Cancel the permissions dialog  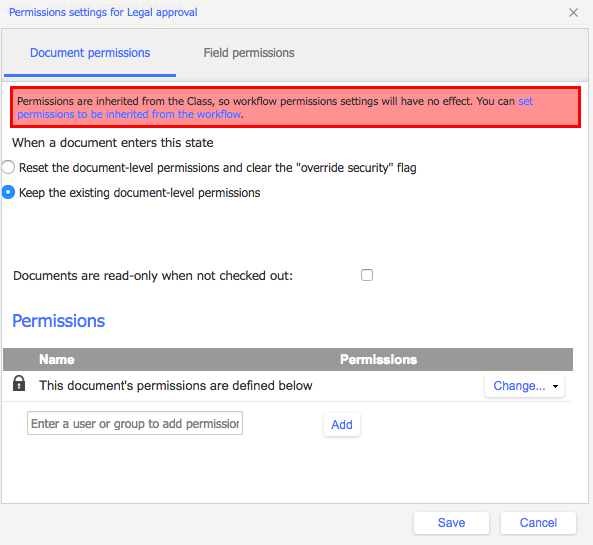[x=538, y=523]
